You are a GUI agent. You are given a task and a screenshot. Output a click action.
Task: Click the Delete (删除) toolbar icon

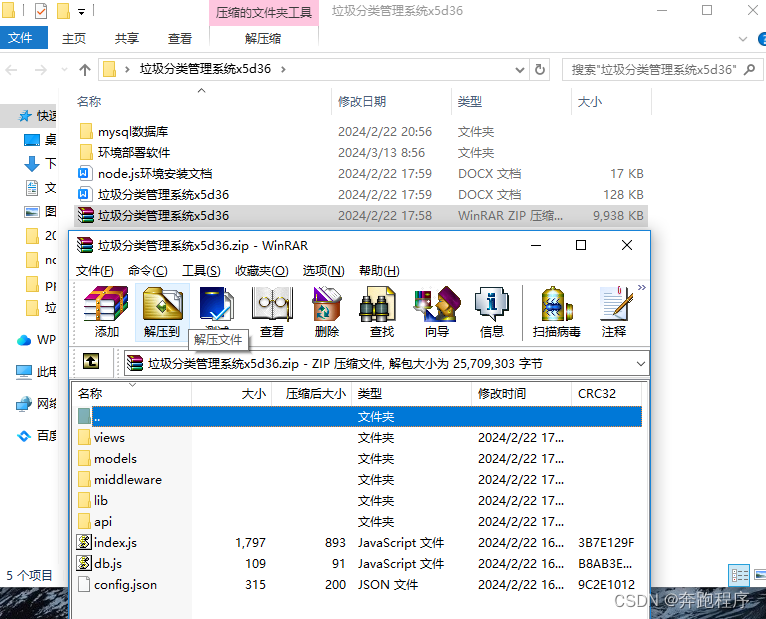click(327, 312)
